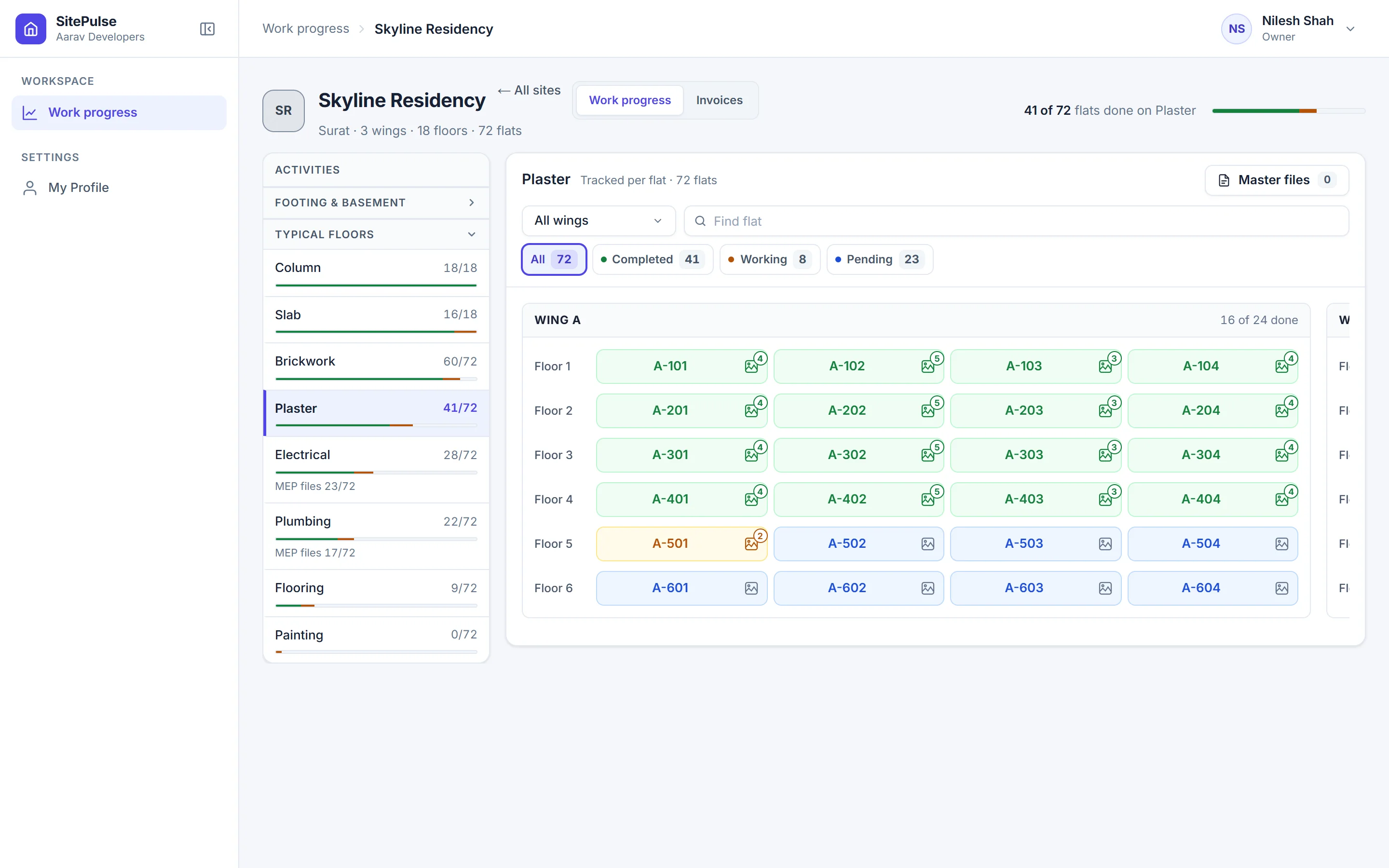Click the SitePulse home logo icon
The height and width of the screenshot is (868, 1389).
[x=30, y=29]
